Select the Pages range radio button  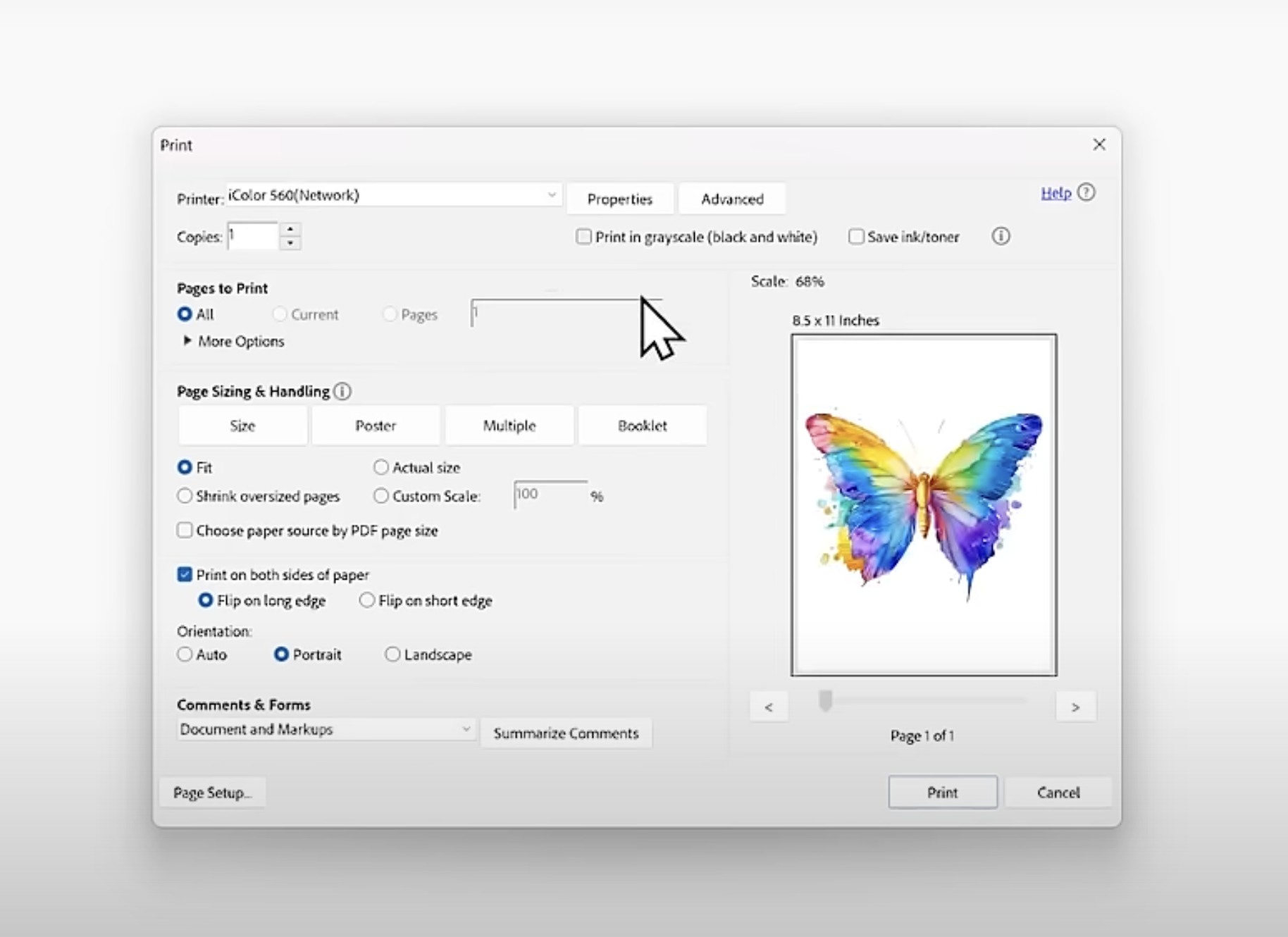pos(389,314)
